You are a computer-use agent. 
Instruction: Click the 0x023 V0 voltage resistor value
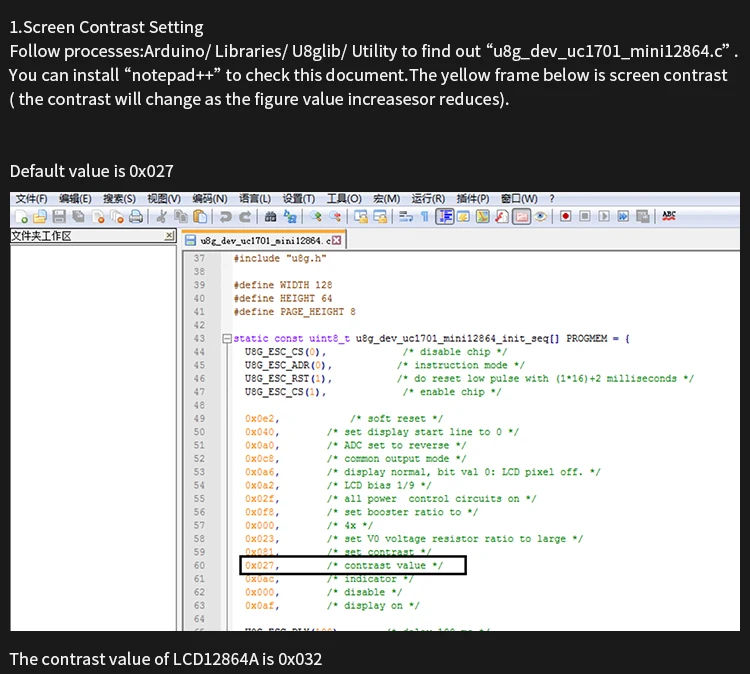(260, 539)
